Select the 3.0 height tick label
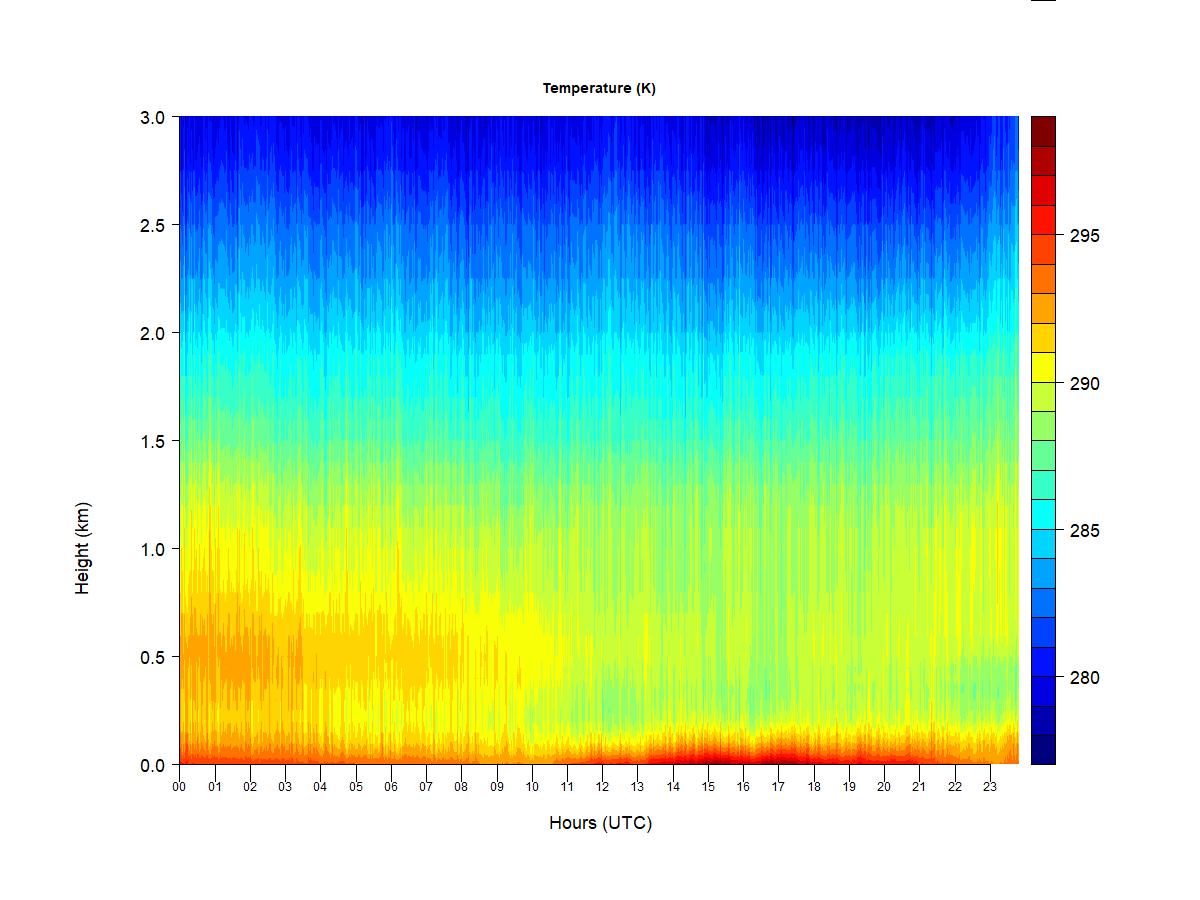Image resolution: width=1200 pixels, height=900 pixels. pos(152,117)
